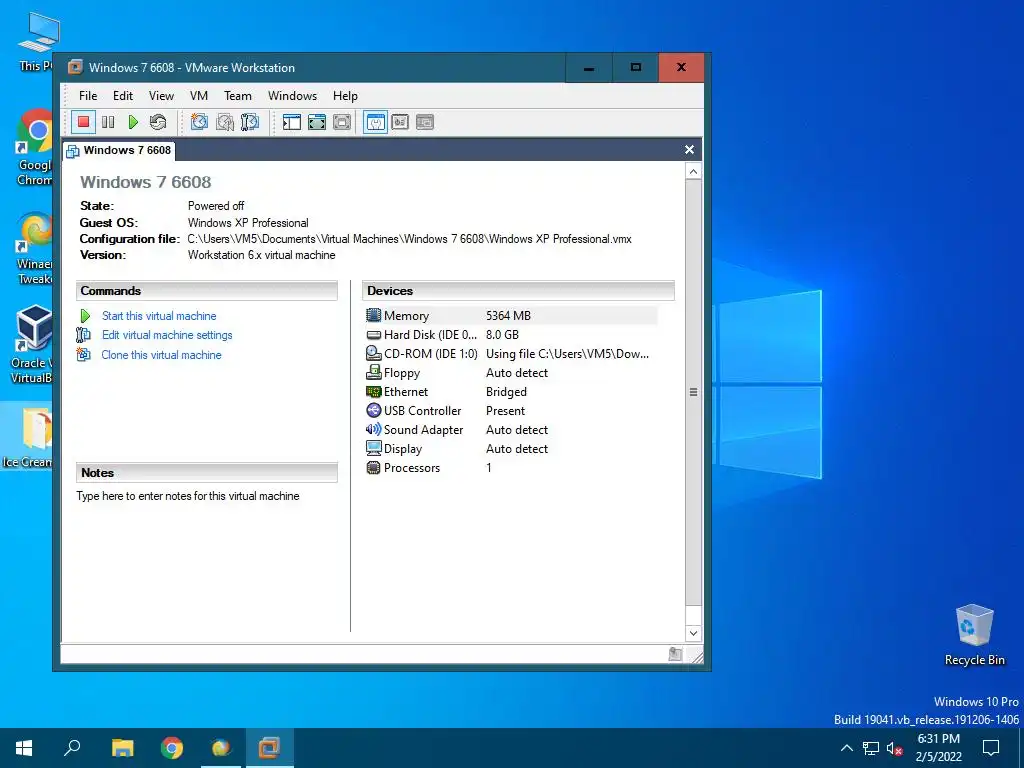Click the red Power Off toolbar button
The height and width of the screenshot is (768, 1024).
coord(83,122)
